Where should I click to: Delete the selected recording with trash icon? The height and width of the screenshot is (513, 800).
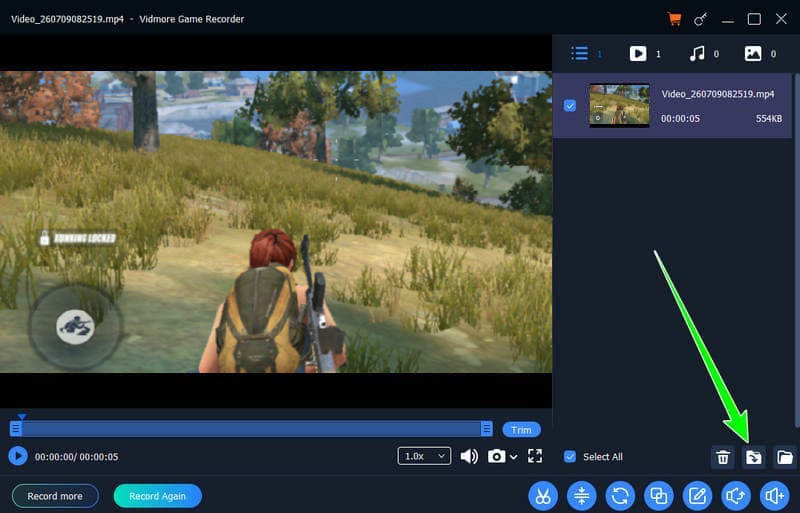tap(722, 457)
